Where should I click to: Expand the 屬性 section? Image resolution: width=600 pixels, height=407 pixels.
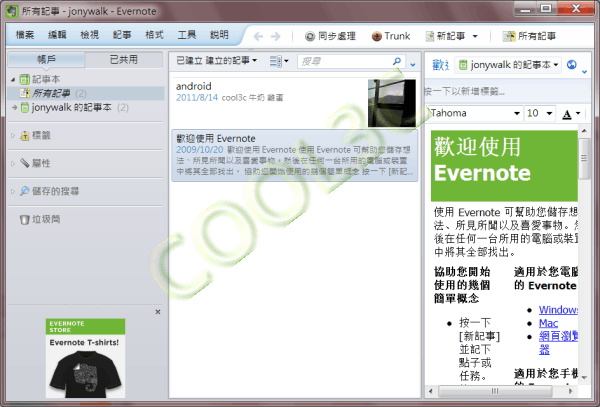click(x=13, y=163)
